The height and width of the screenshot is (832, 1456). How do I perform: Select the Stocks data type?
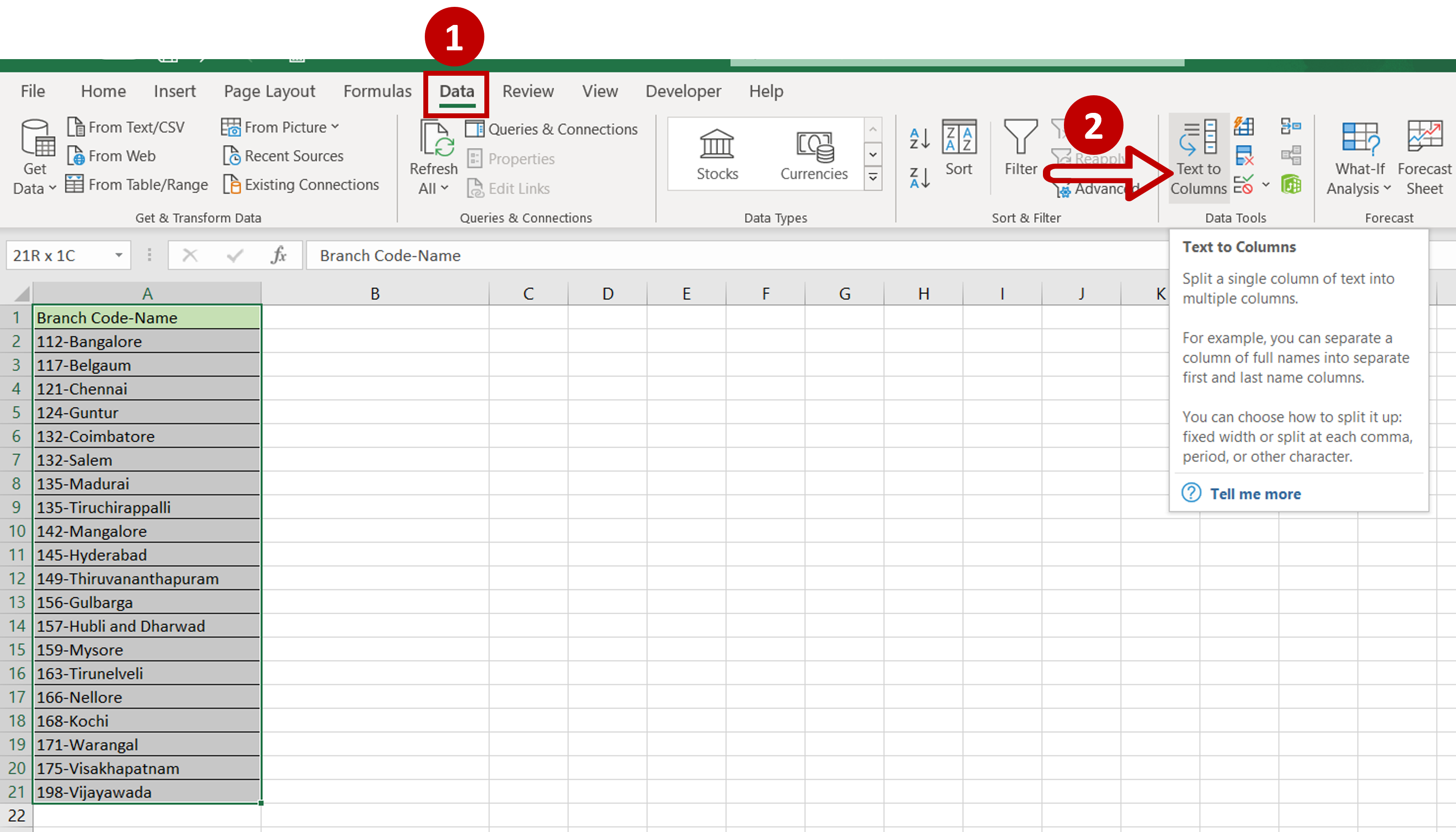pos(717,154)
